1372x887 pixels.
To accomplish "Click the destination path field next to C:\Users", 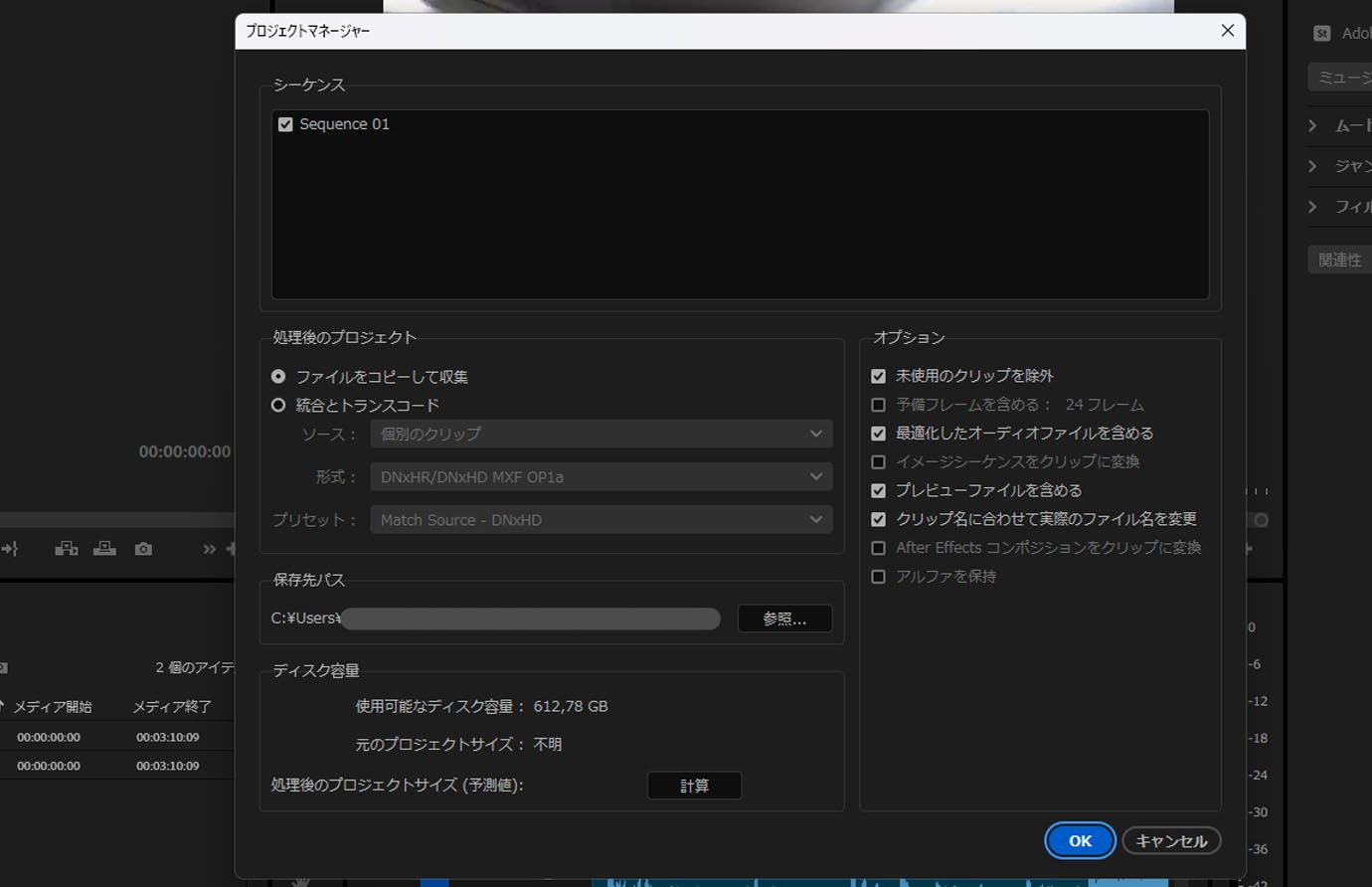I will [530, 619].
